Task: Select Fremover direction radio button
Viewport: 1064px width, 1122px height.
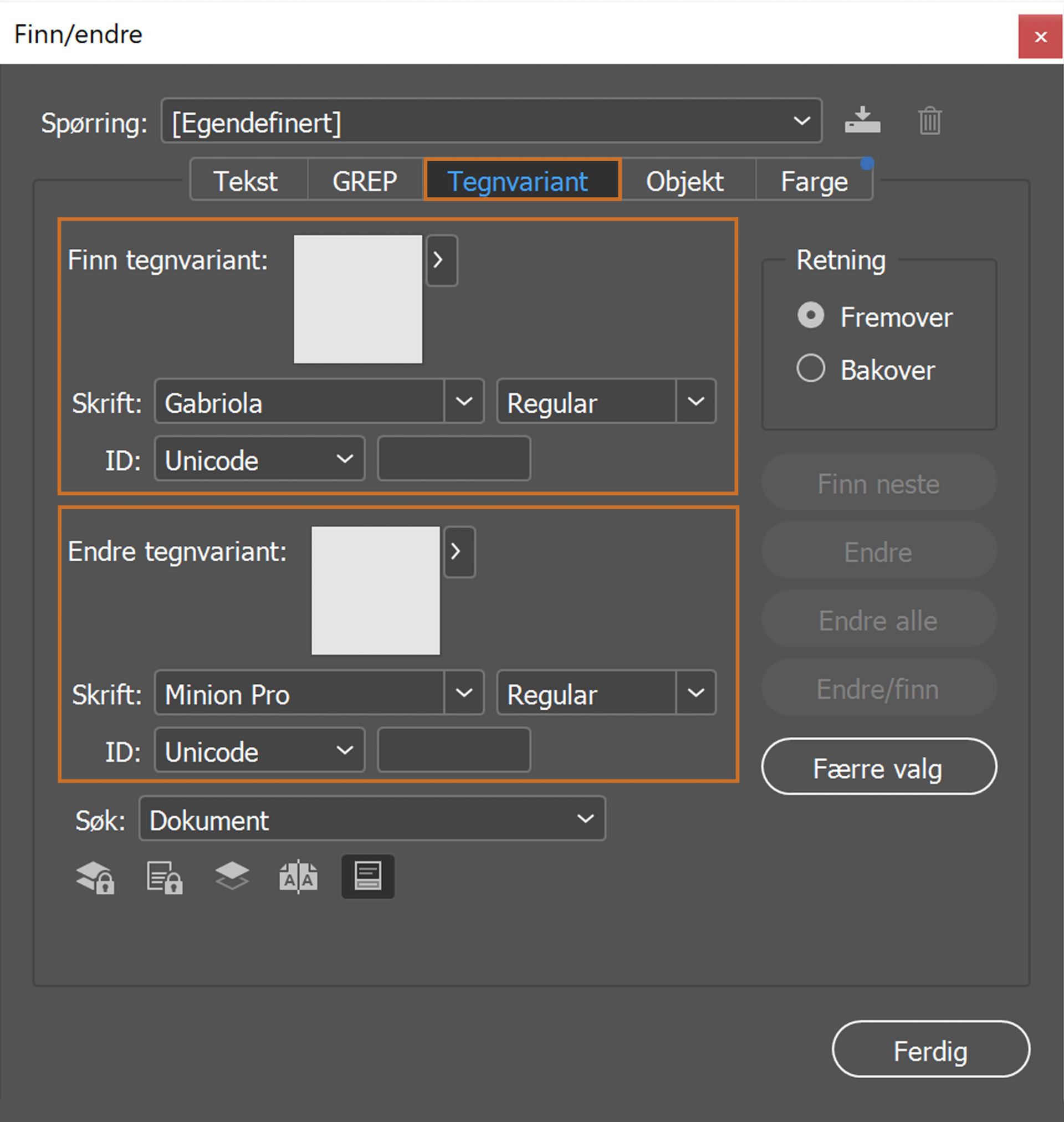Action: 811,315
